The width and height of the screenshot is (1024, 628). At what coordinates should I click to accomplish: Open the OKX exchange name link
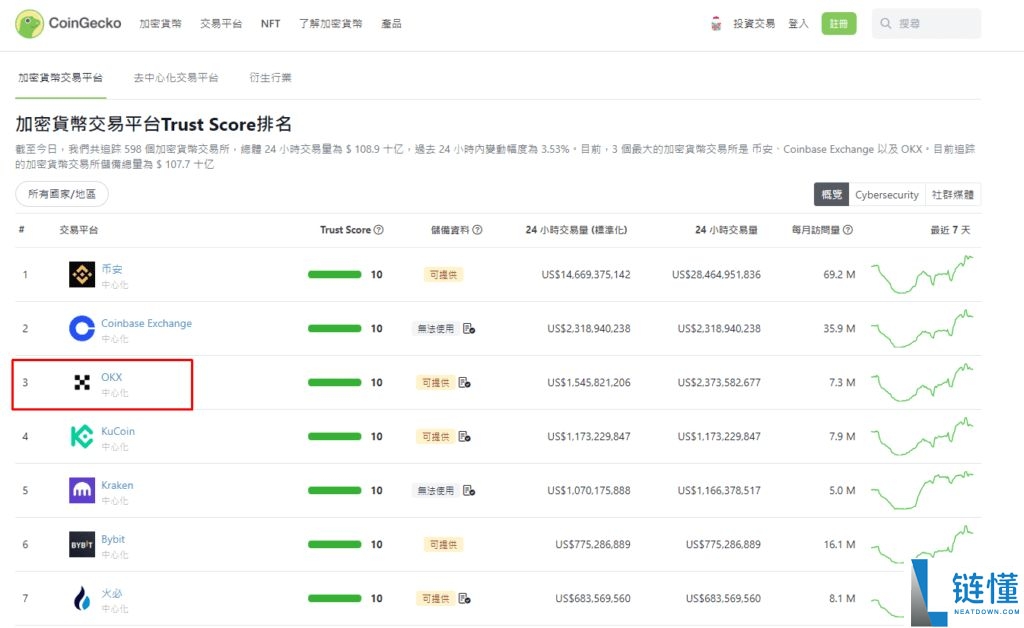tap(112, 377)
